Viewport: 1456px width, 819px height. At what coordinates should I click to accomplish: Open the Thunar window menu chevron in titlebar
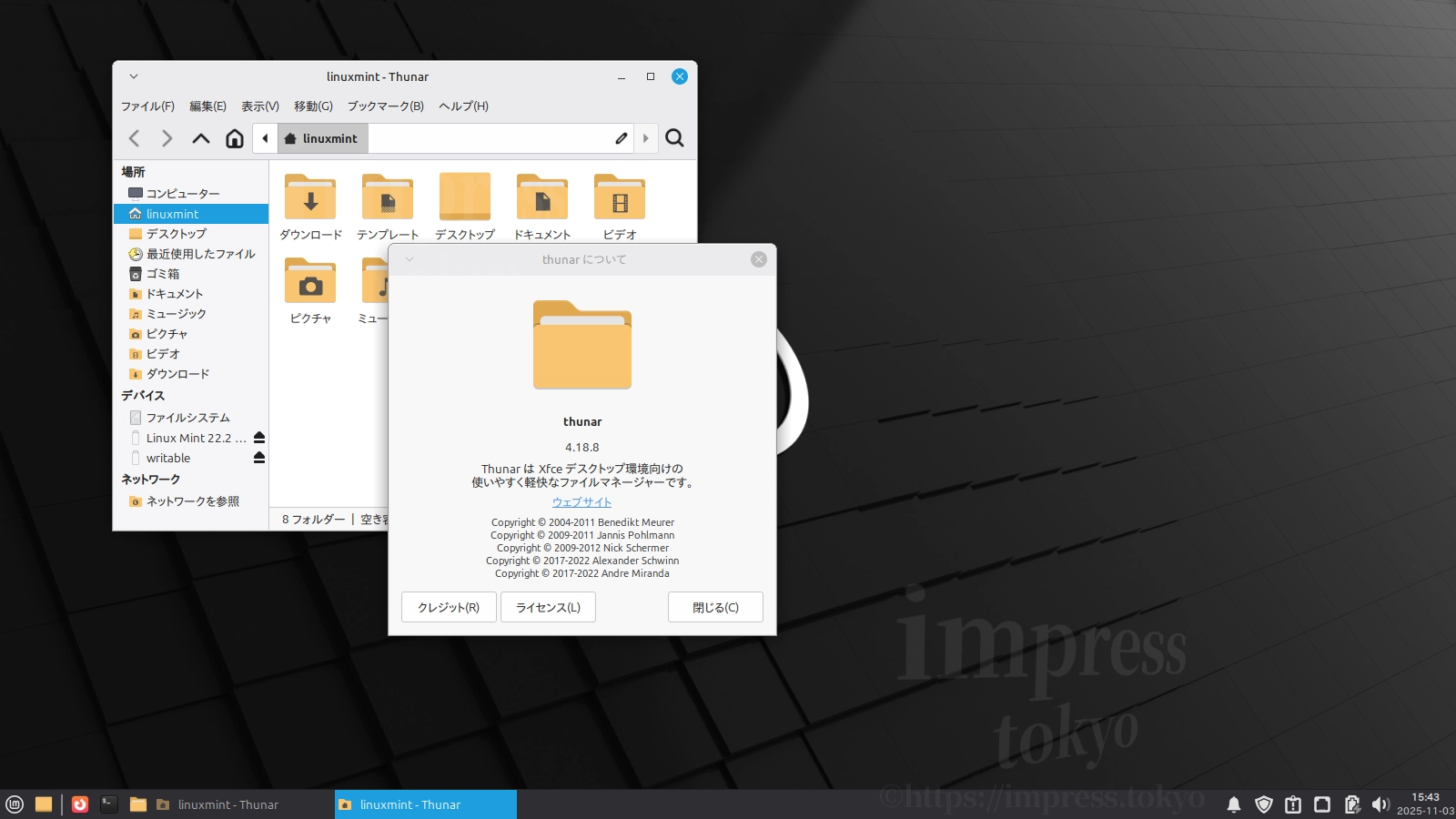134,76
